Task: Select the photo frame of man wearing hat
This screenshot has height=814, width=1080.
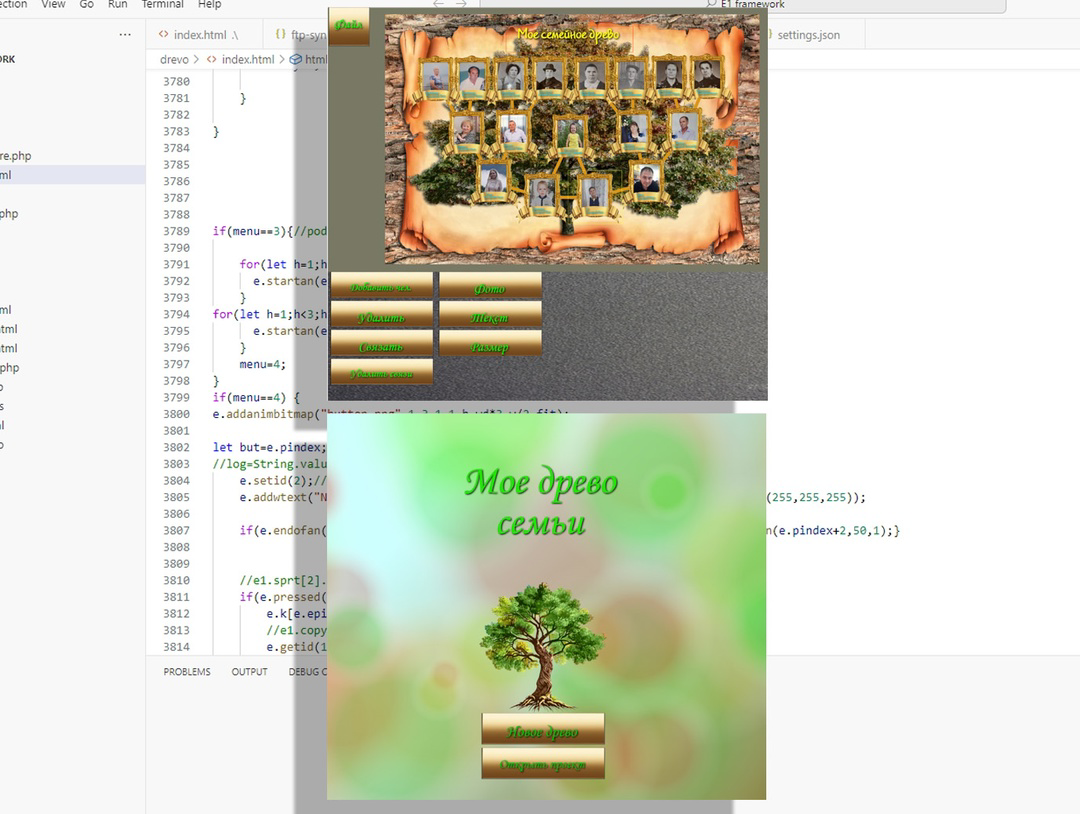Action: [x=549, y=77]
